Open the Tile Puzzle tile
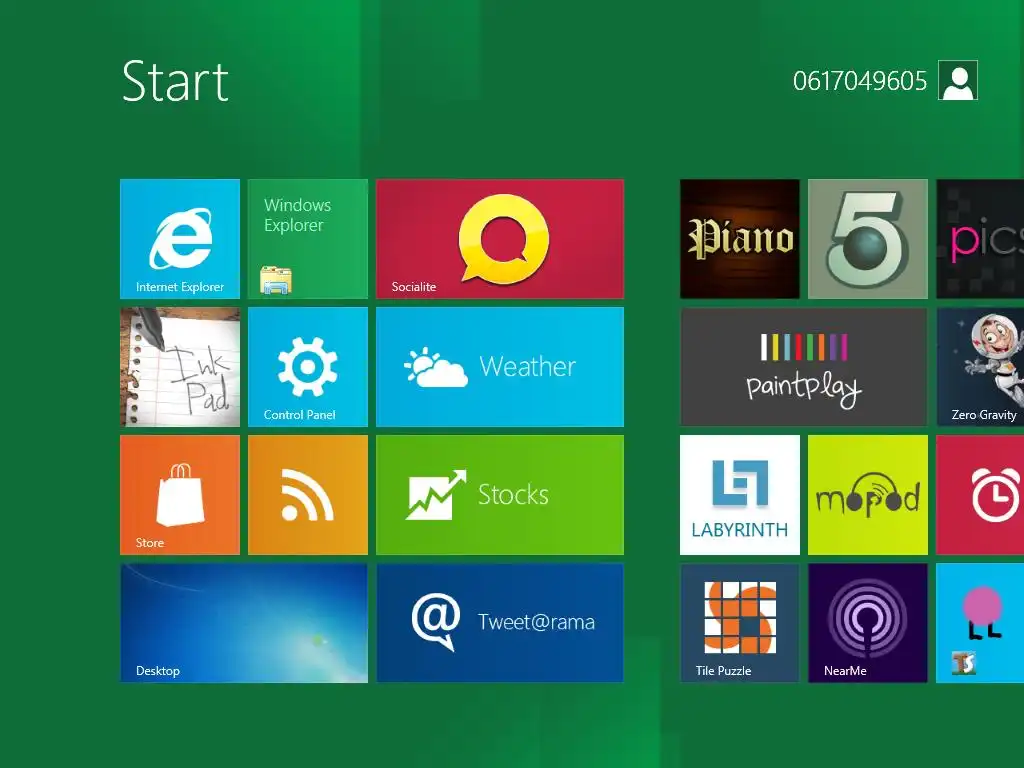This screenshot has height=768, width=1024. 739,623
